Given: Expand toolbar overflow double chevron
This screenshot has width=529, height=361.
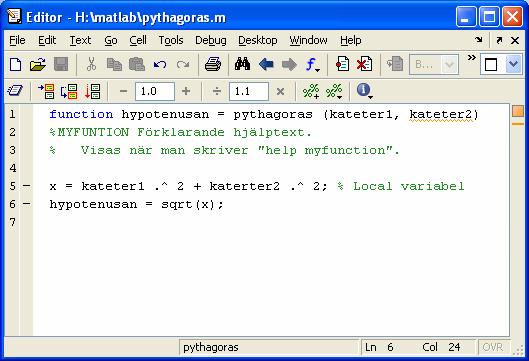Looking at the screenshot, I should coord(471,58).
